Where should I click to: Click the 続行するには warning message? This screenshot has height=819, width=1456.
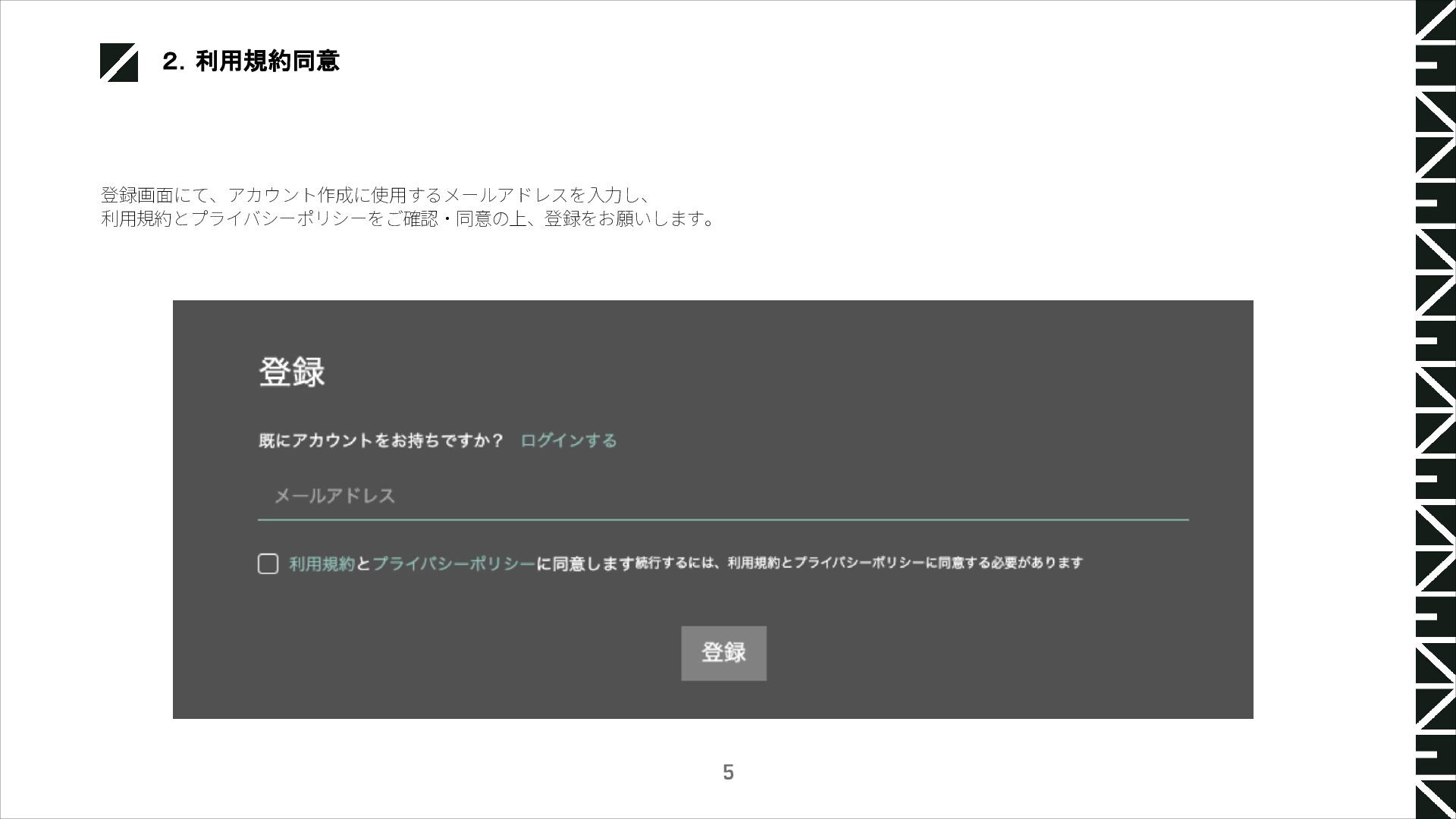click(x=858, y=563)
